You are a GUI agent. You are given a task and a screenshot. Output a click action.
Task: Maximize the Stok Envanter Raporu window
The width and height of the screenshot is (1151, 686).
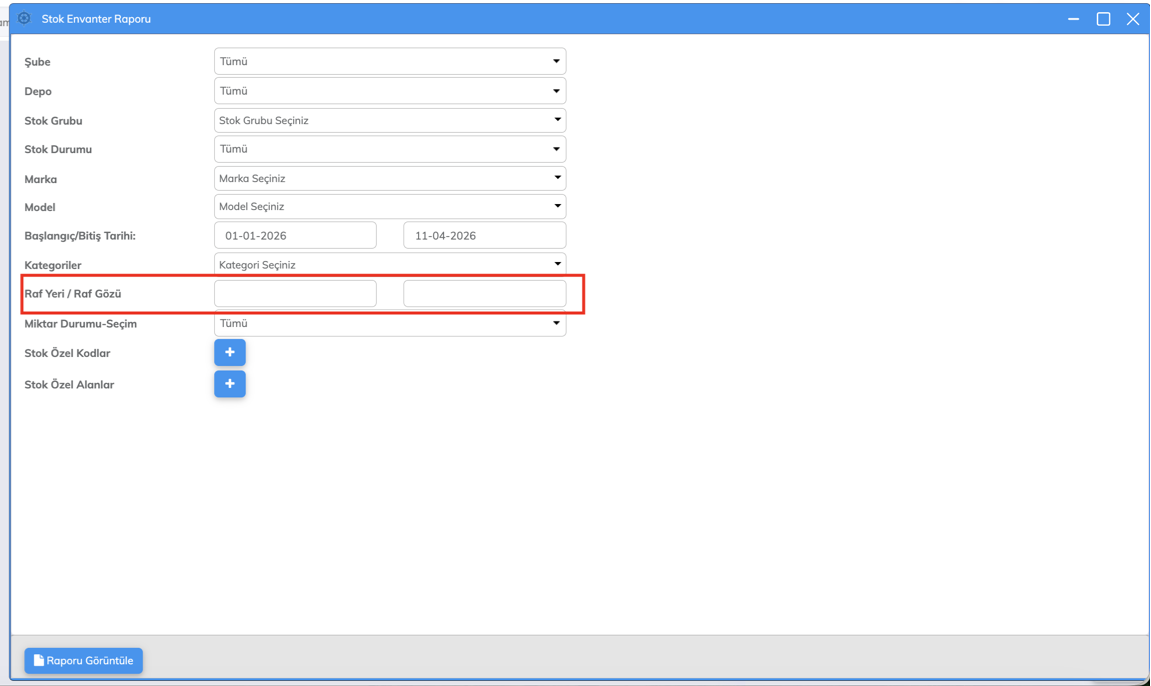pyautogui.click(x=1103, y=19)
